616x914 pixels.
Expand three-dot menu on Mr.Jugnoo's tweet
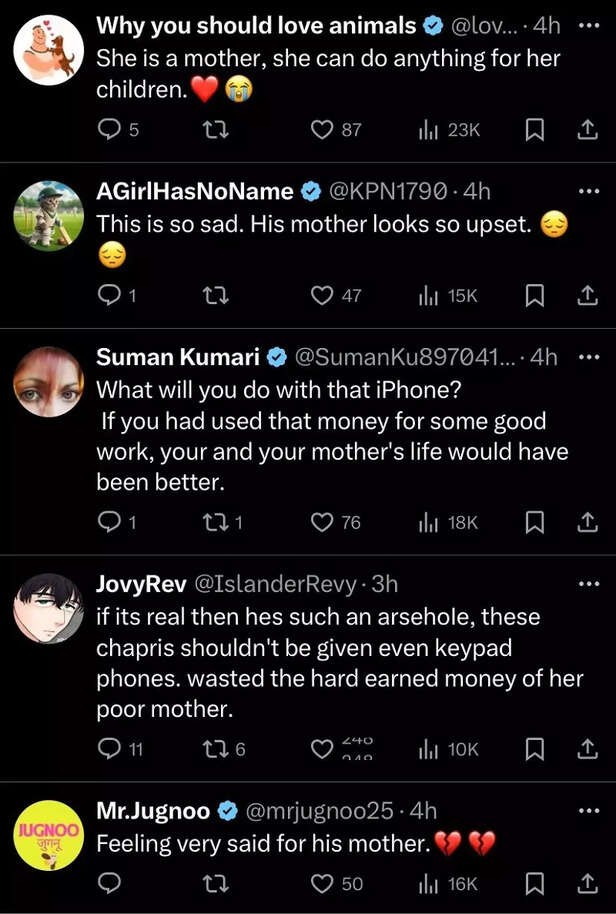[587, 809]
